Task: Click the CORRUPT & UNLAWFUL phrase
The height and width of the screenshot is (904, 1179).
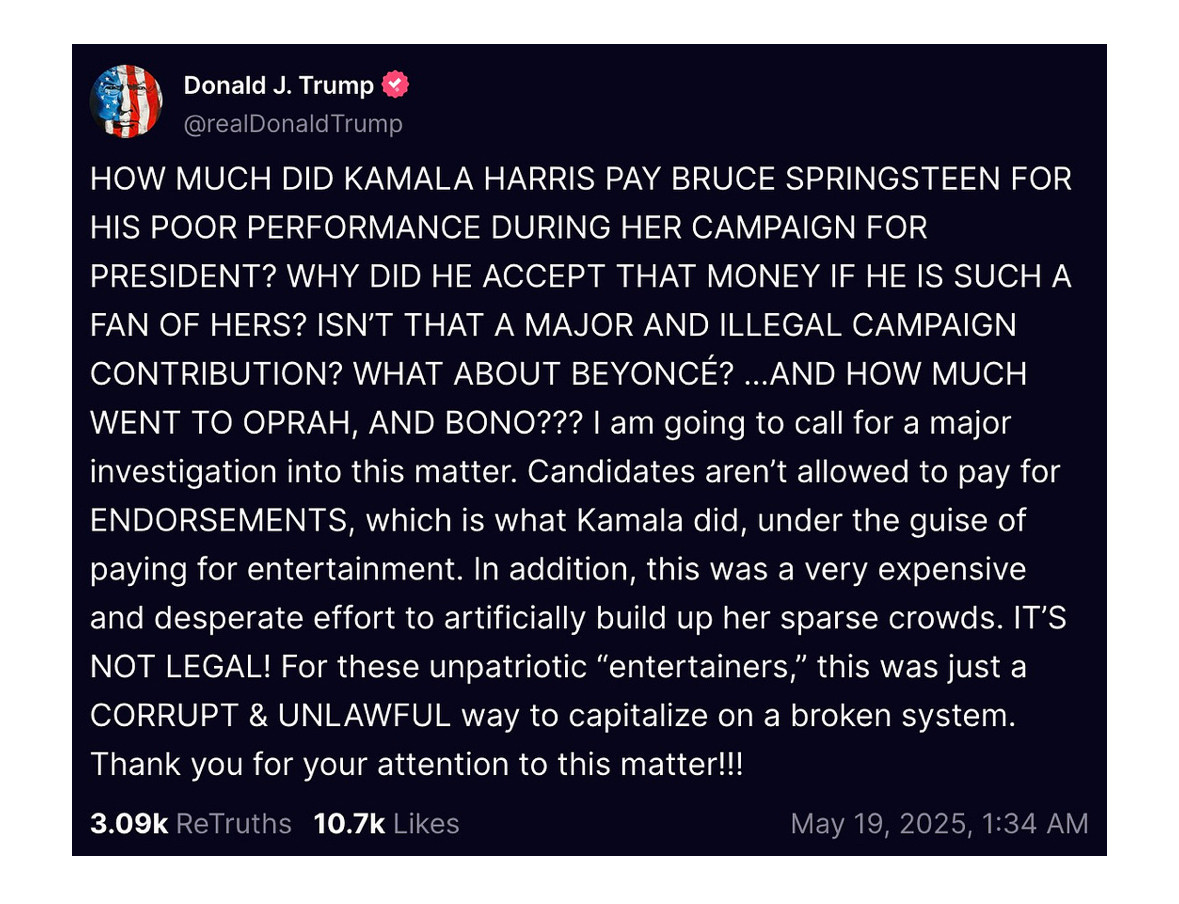Action: (x=271, y=715)
